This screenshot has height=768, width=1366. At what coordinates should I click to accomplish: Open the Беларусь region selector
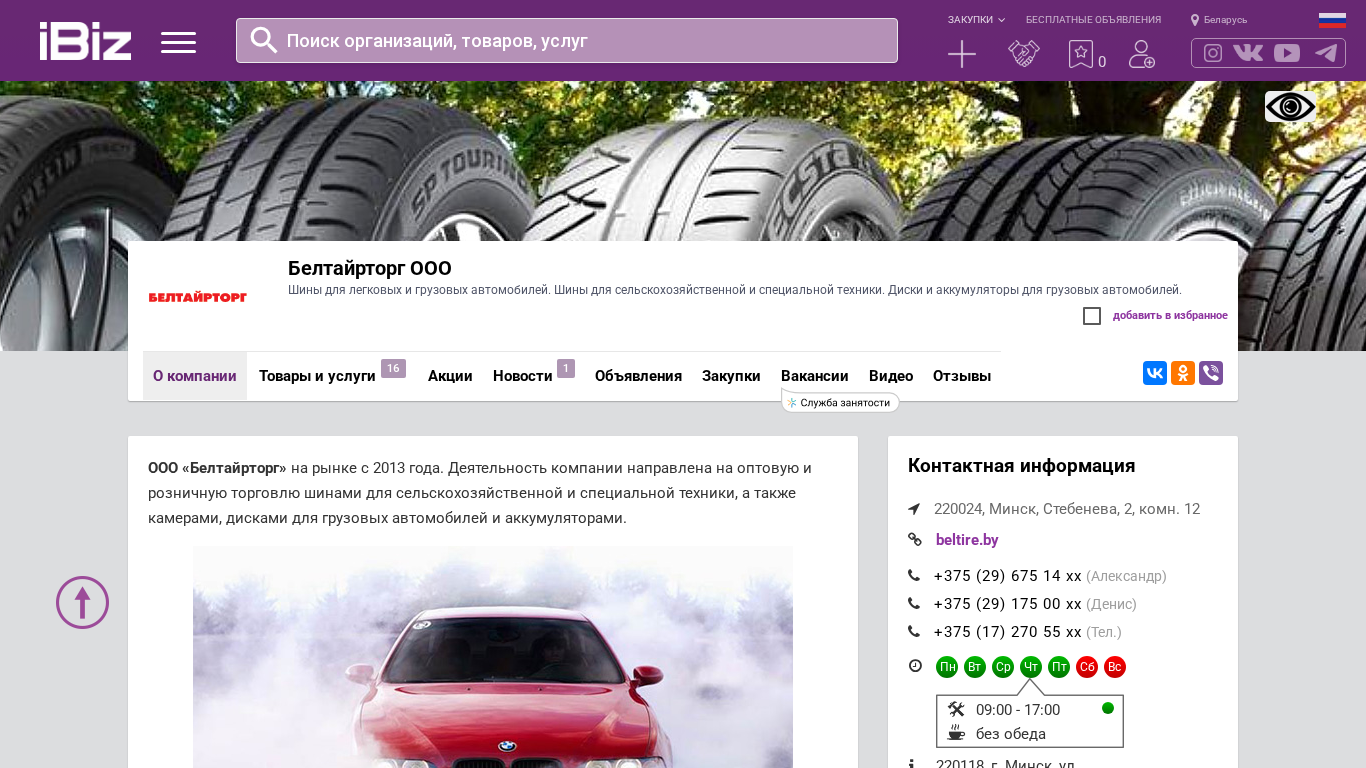coord(1225,20)
